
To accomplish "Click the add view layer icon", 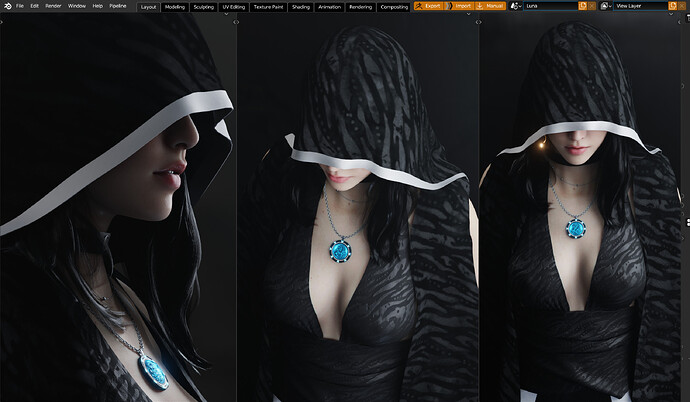I will click(672, 6).
